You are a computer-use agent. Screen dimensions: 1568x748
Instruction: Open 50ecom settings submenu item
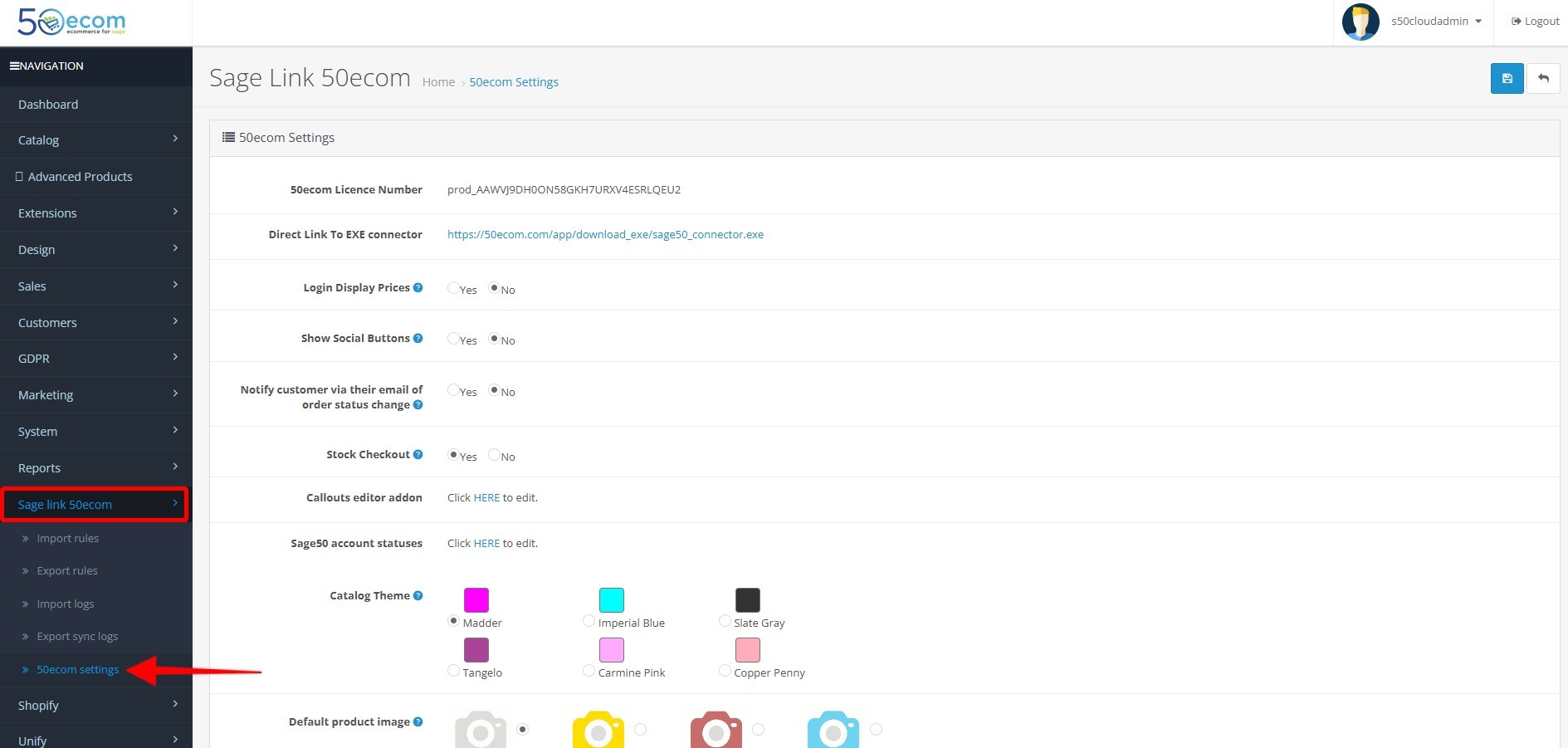click(78, 670)
